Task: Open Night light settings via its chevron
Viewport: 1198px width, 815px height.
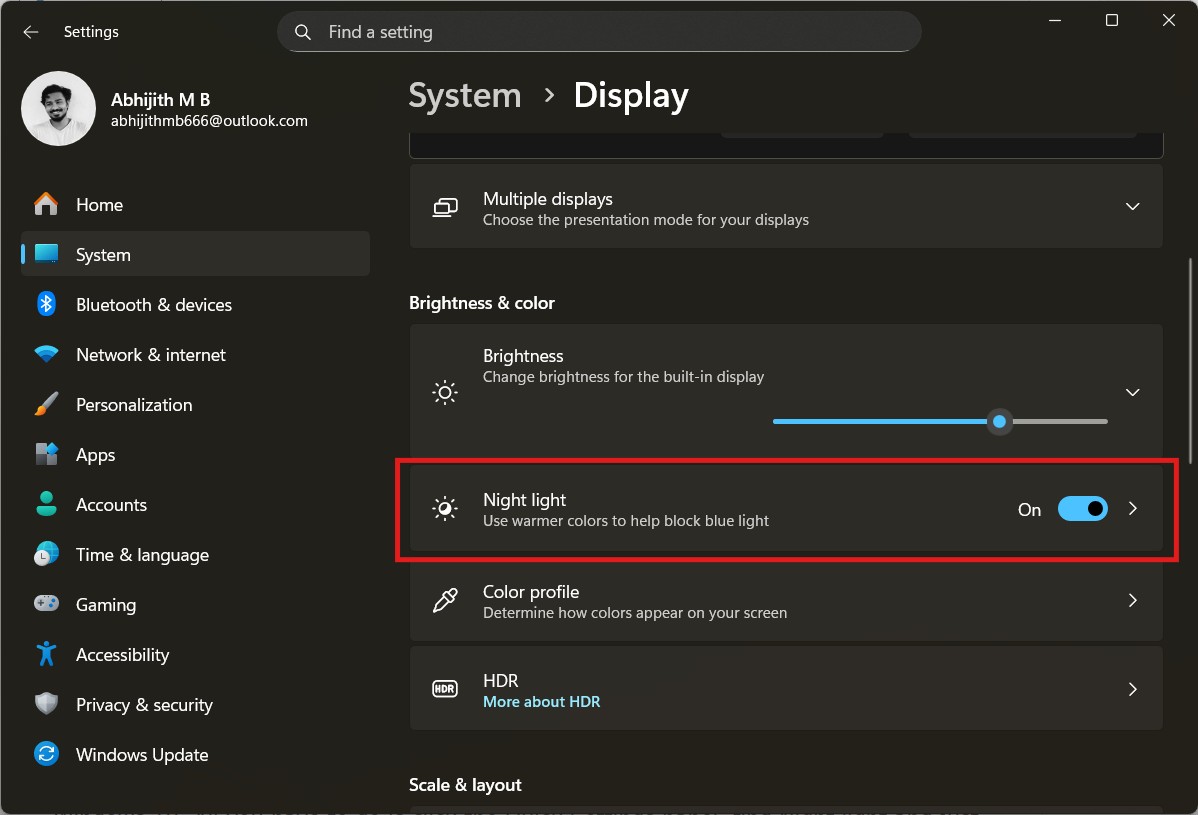Action: click(1132, 509)
